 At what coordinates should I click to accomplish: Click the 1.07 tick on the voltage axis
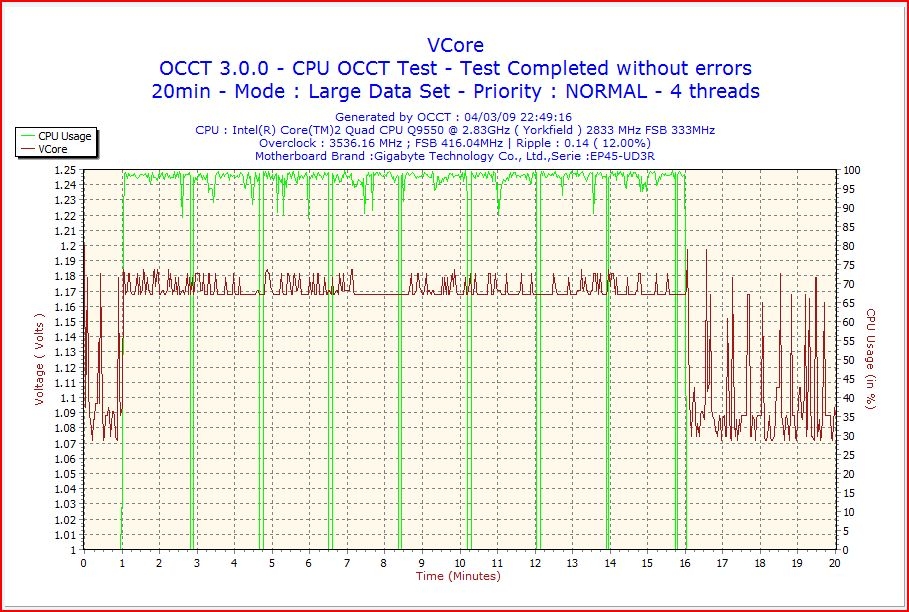(66, 443)
